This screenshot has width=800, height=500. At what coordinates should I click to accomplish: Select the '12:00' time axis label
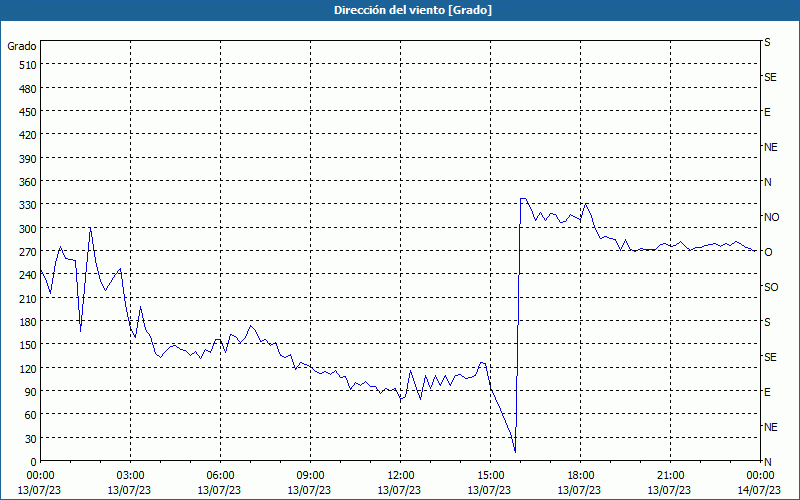point(401,476)
